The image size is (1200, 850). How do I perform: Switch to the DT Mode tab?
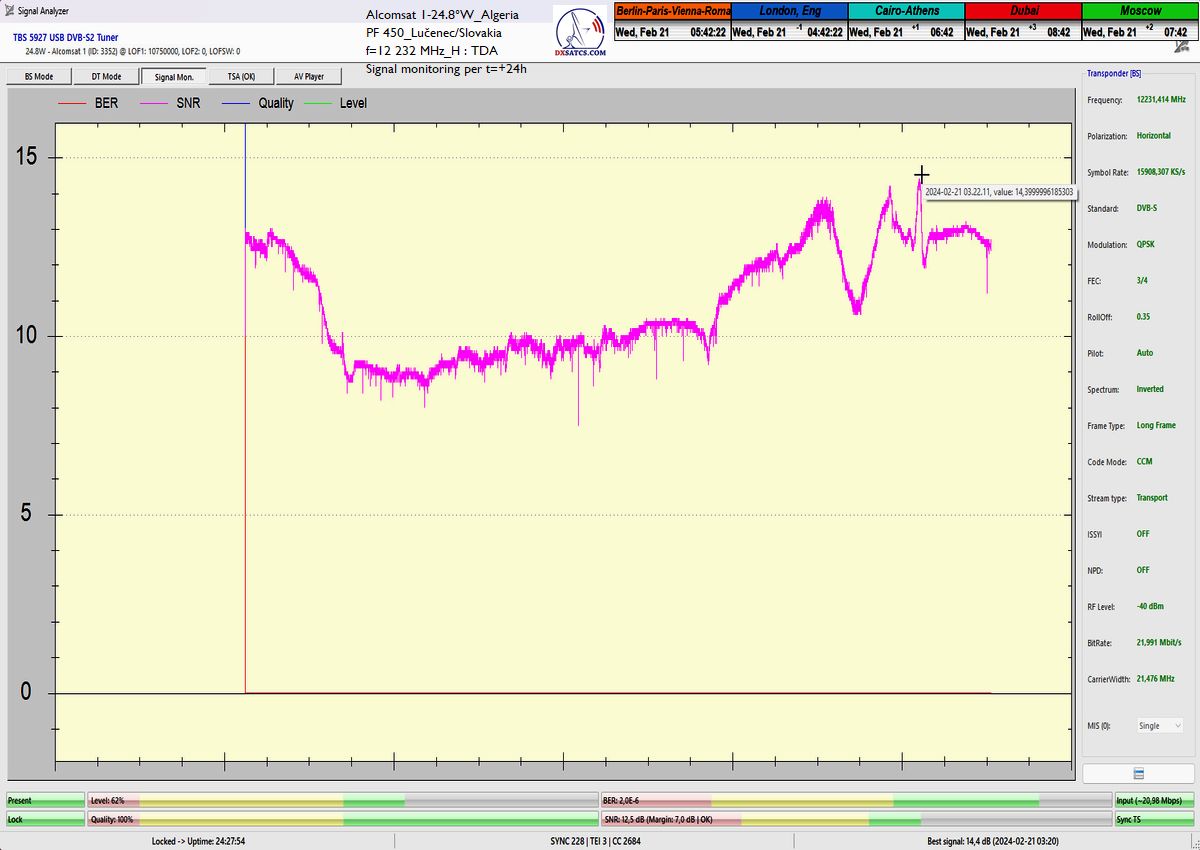click(105, 76)
